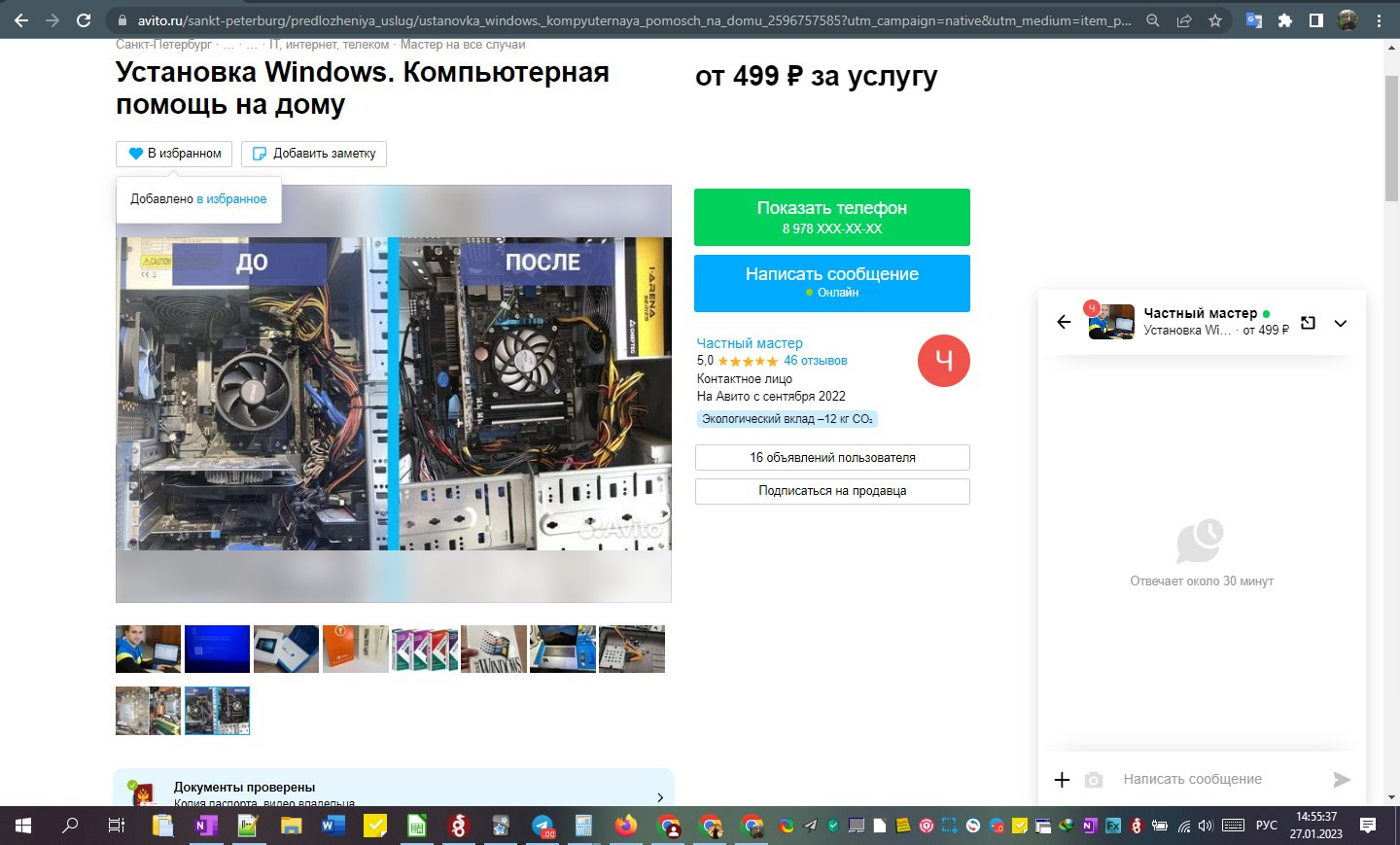
Task: Follow the 'в избранное' link in the tooltip
Action: [x=231, y=199]
